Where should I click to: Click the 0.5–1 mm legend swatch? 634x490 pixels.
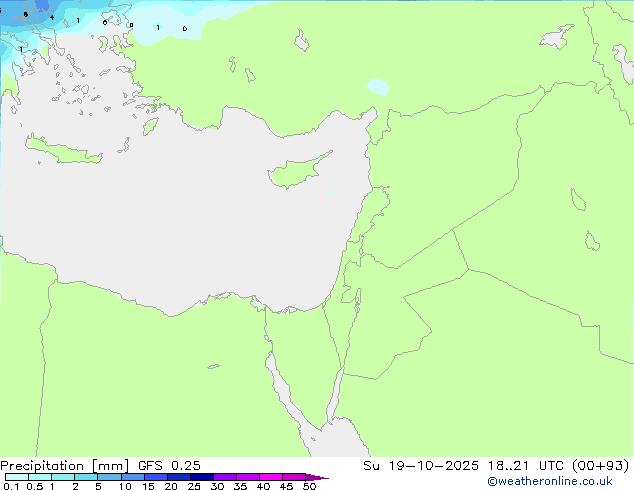[x=40, y=477]
